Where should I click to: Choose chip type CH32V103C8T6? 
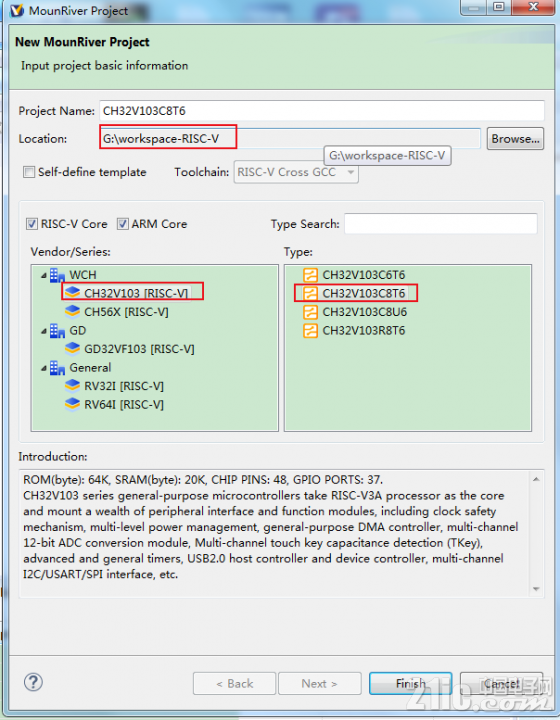[364, 293]
